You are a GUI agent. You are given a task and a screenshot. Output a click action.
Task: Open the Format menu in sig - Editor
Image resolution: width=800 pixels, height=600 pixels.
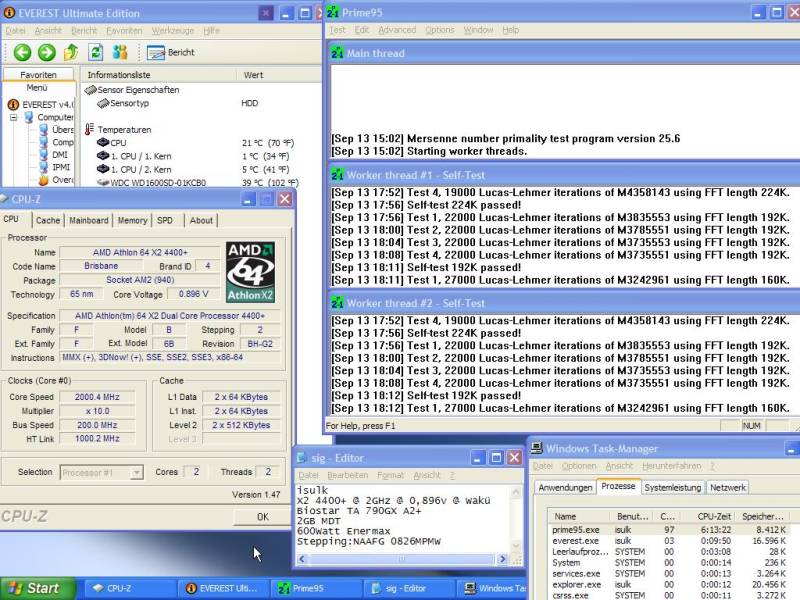point(390,476)
